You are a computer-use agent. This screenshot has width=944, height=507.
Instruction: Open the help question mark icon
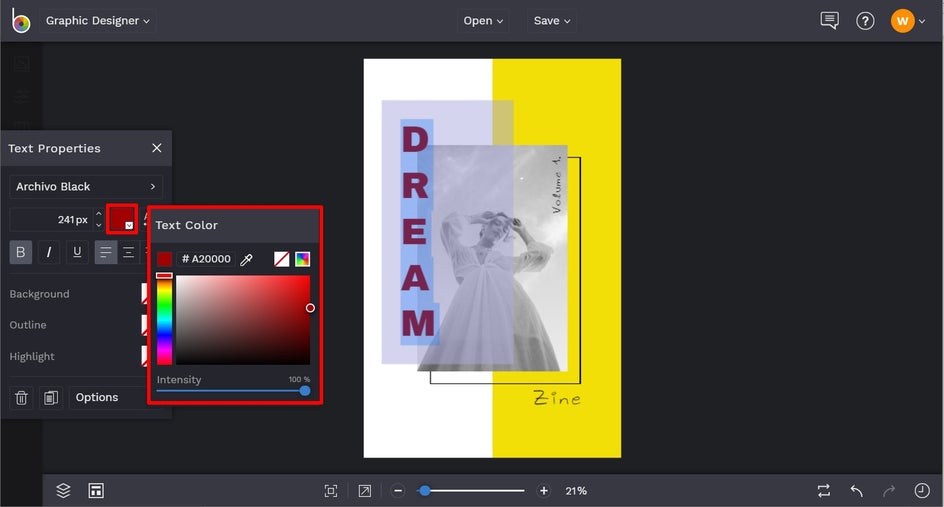click(865, 21)
